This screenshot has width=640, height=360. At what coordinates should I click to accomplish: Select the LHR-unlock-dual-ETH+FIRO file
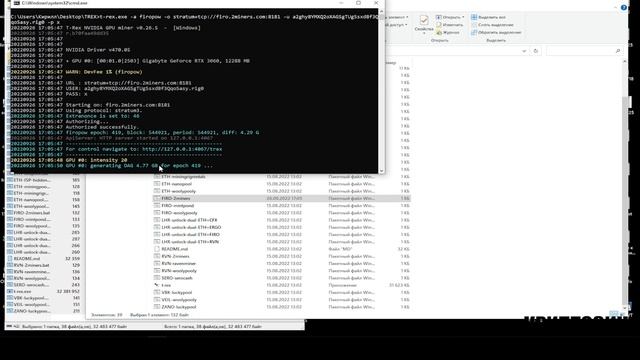click(190, 235)
